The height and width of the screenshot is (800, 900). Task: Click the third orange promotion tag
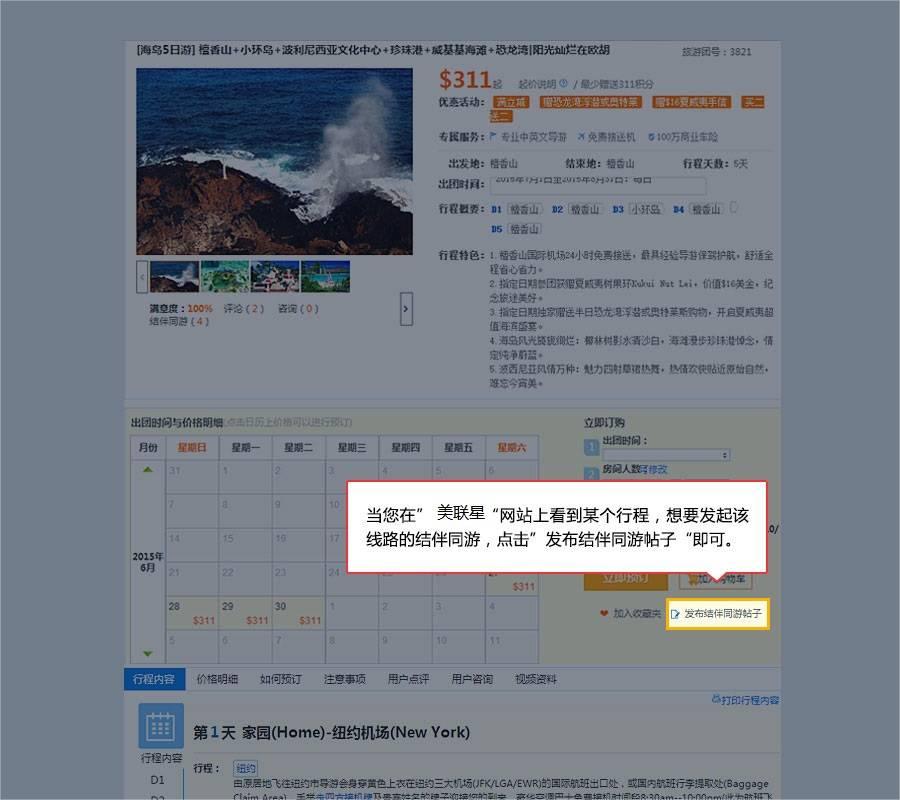pos(691,102)
